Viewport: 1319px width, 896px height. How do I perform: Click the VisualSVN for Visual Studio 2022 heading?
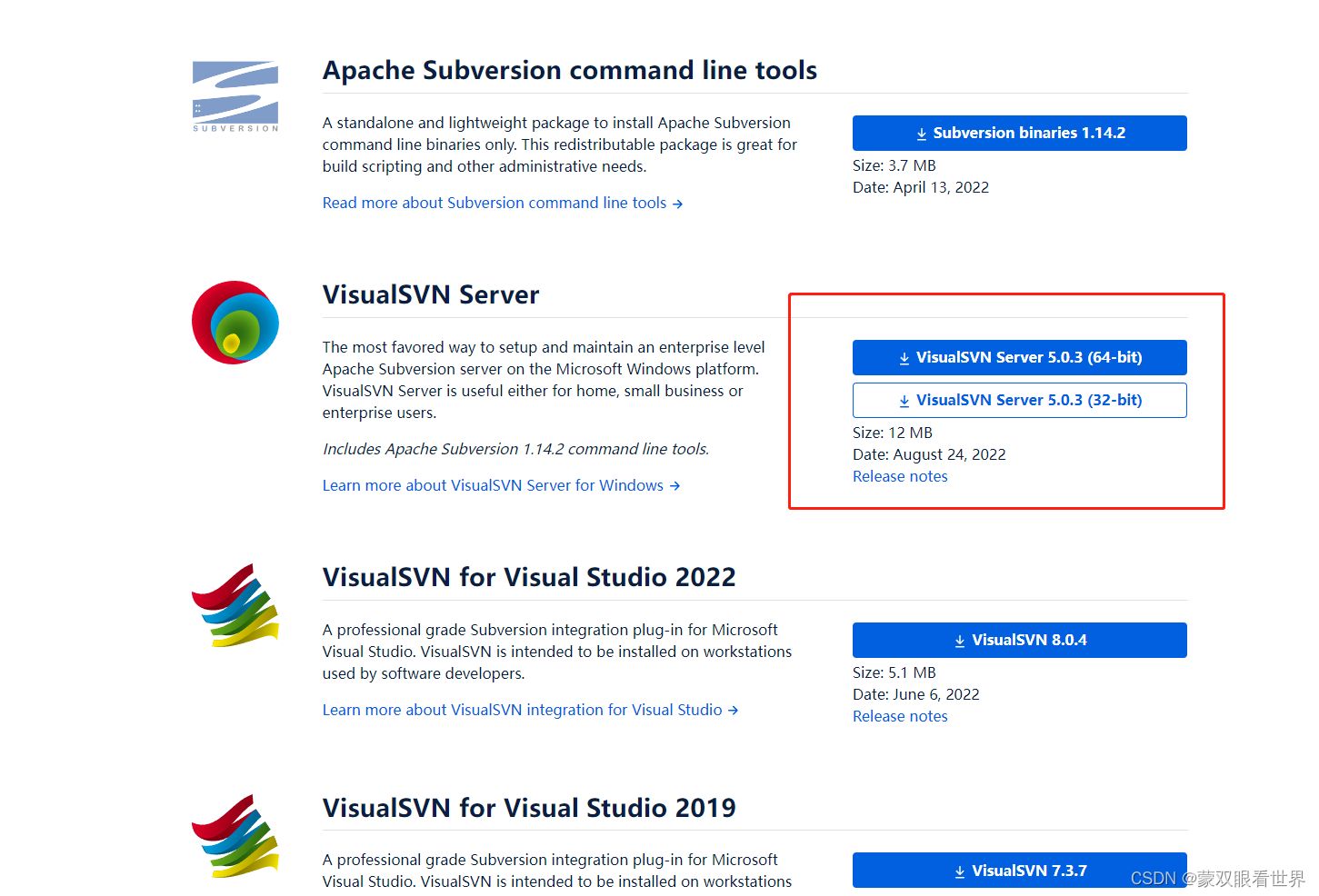(x=529, y=577)
